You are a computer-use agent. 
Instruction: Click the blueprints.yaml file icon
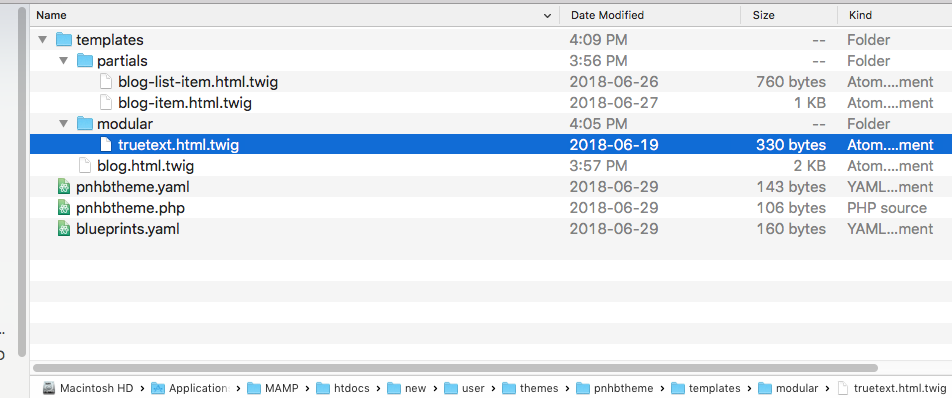64,229
